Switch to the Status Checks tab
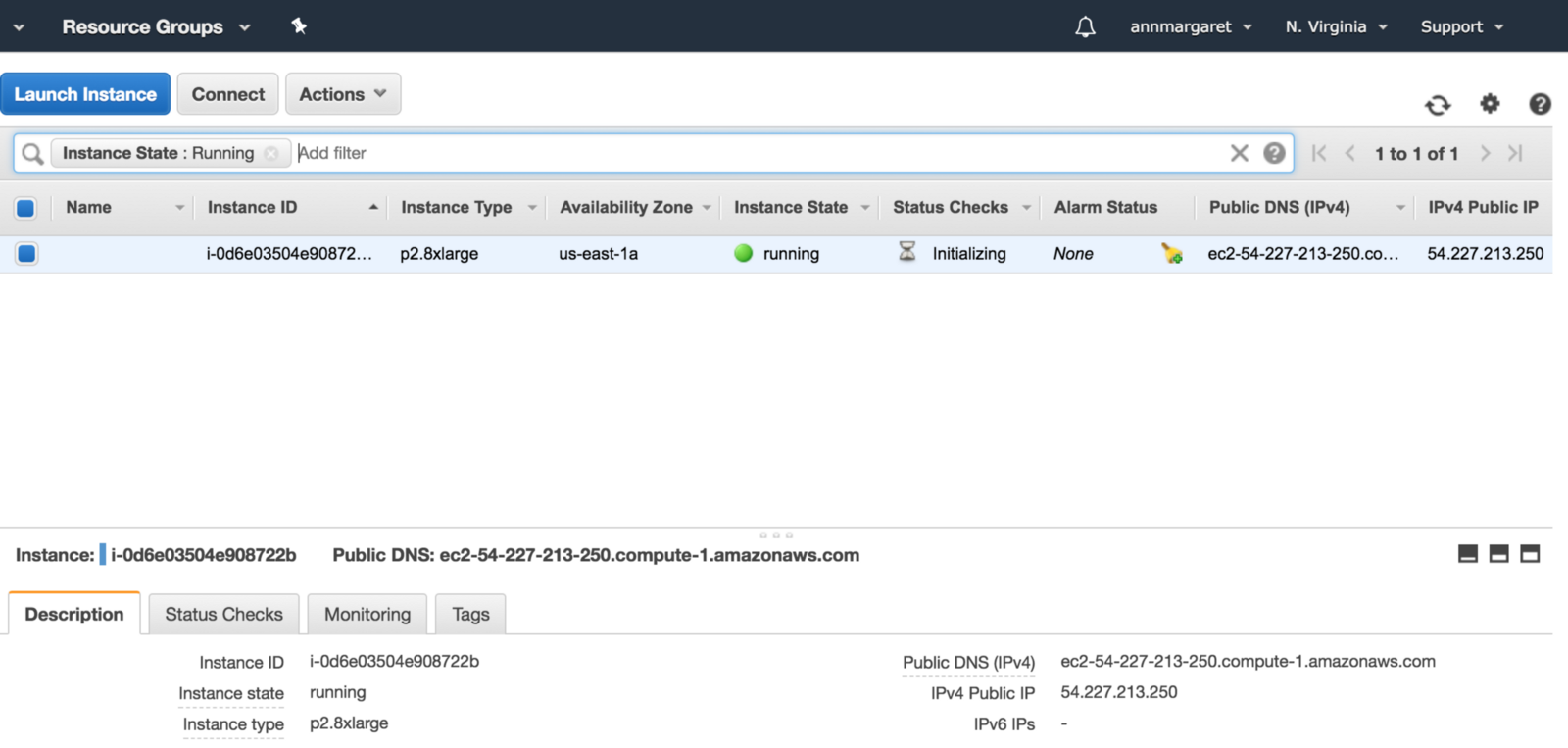 (223, 615)
